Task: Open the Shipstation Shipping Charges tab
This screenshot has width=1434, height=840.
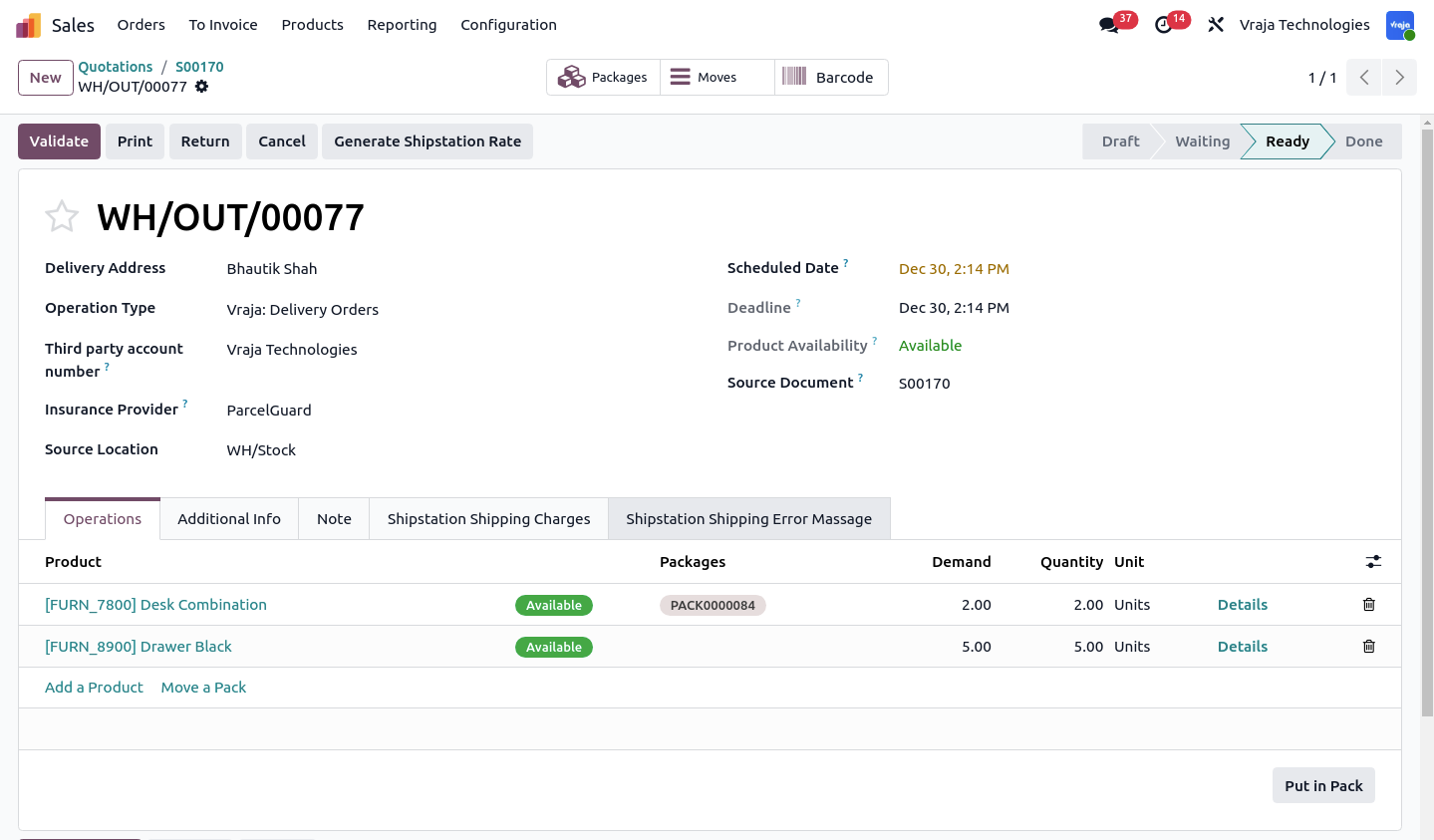Action: (488, 519)
